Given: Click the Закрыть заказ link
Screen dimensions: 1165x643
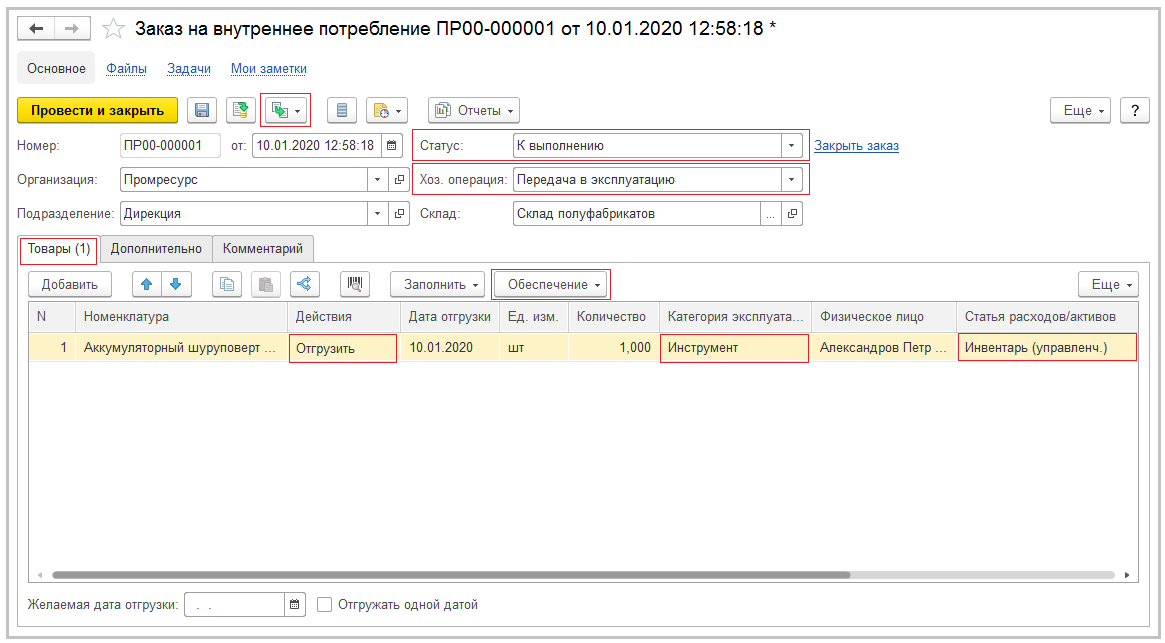Looking at the screenshot, I should [857, 146].
